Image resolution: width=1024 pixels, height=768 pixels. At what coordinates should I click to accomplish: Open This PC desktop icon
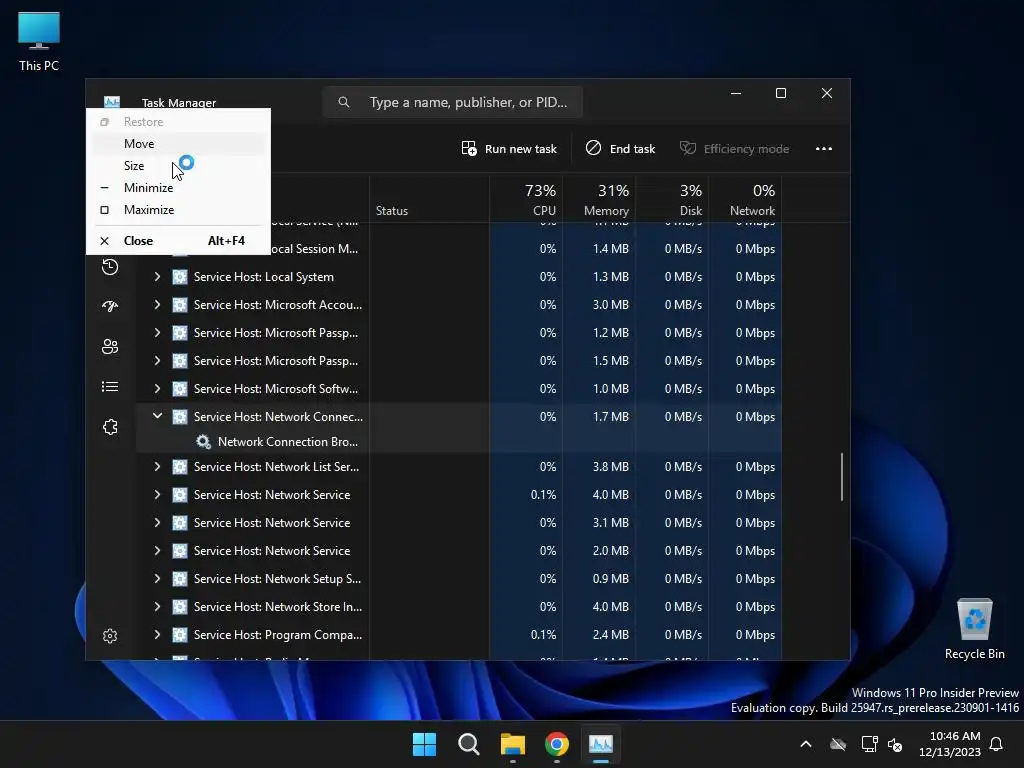[x=39, y=41]
